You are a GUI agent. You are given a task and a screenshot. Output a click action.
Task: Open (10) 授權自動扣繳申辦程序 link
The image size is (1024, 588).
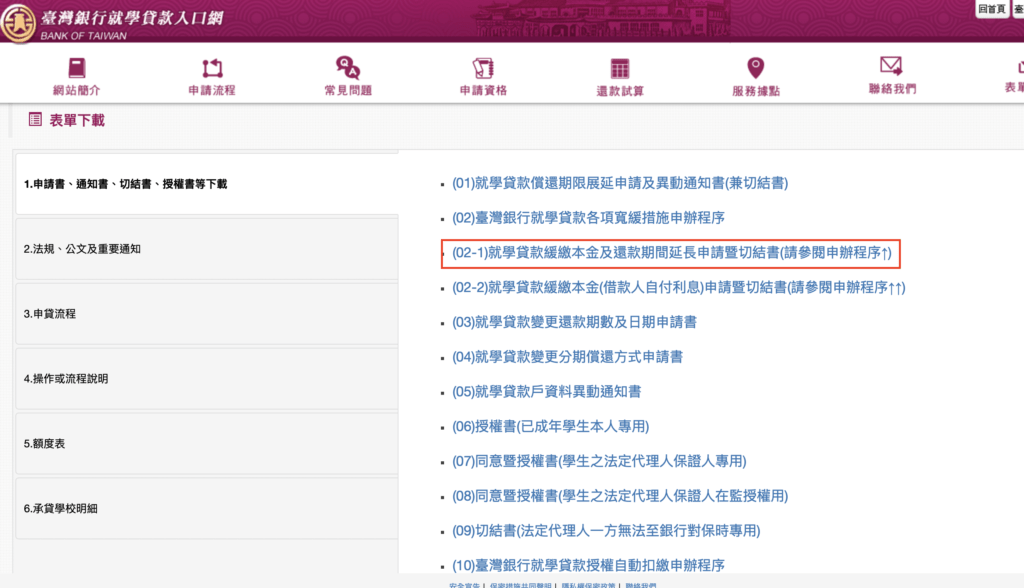587,565
